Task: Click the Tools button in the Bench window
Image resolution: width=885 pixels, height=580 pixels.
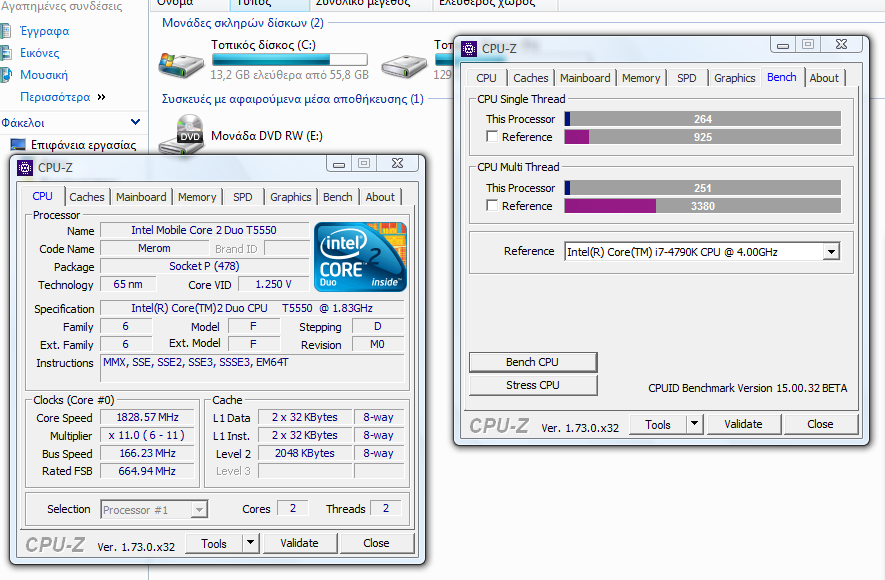Action: [x=658, y=424]
